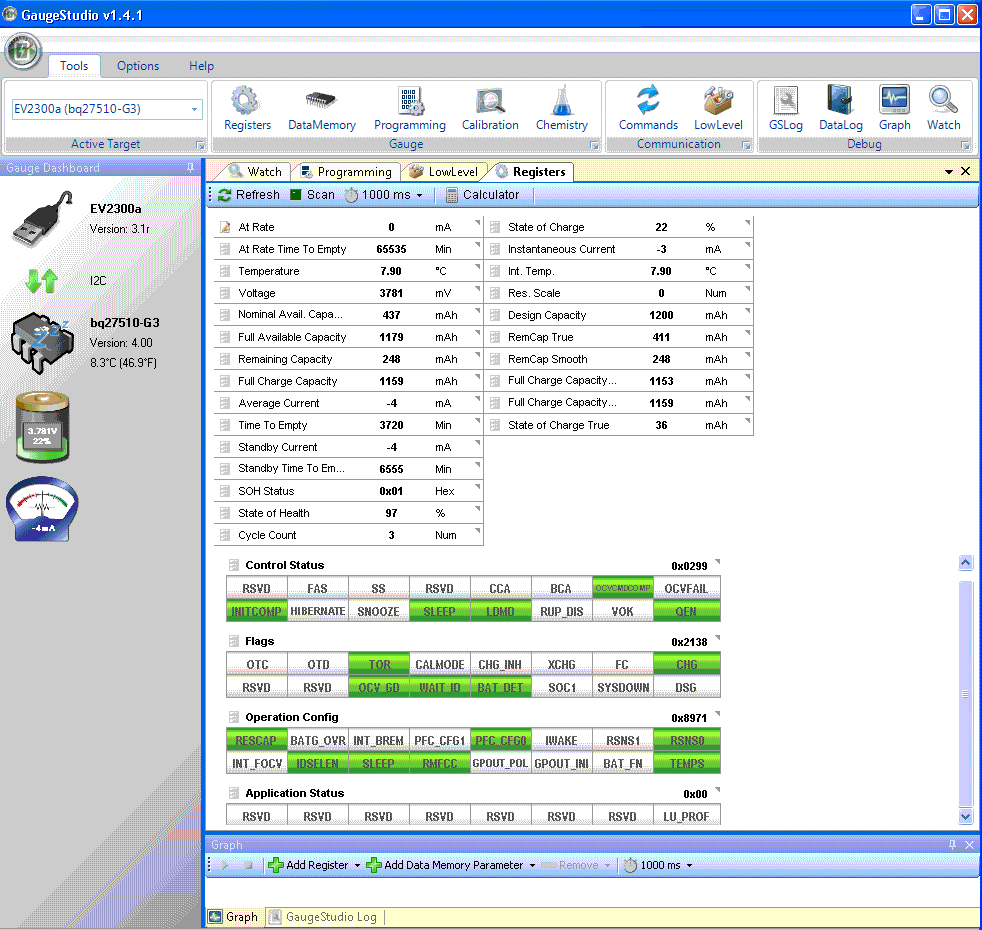982x930 pixels.
Task: Click the Flags register icon
Action: [x=234, y=641]
